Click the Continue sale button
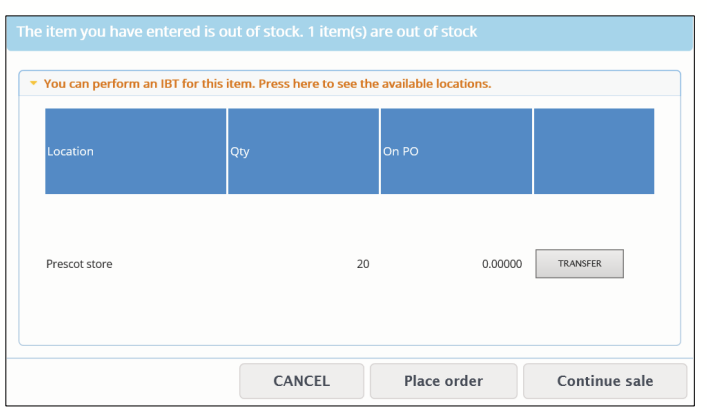This screenshot has height=410, width=707. coord(605,381)
